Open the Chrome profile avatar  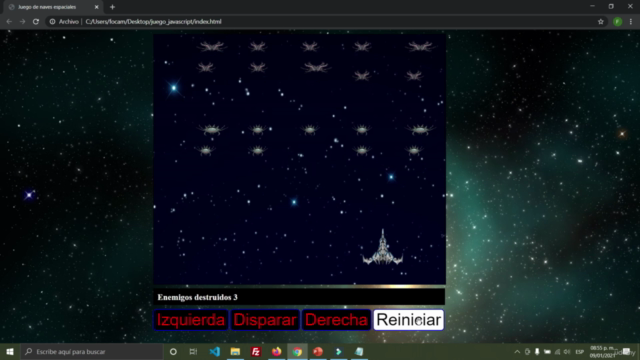(x=618, y=22)
